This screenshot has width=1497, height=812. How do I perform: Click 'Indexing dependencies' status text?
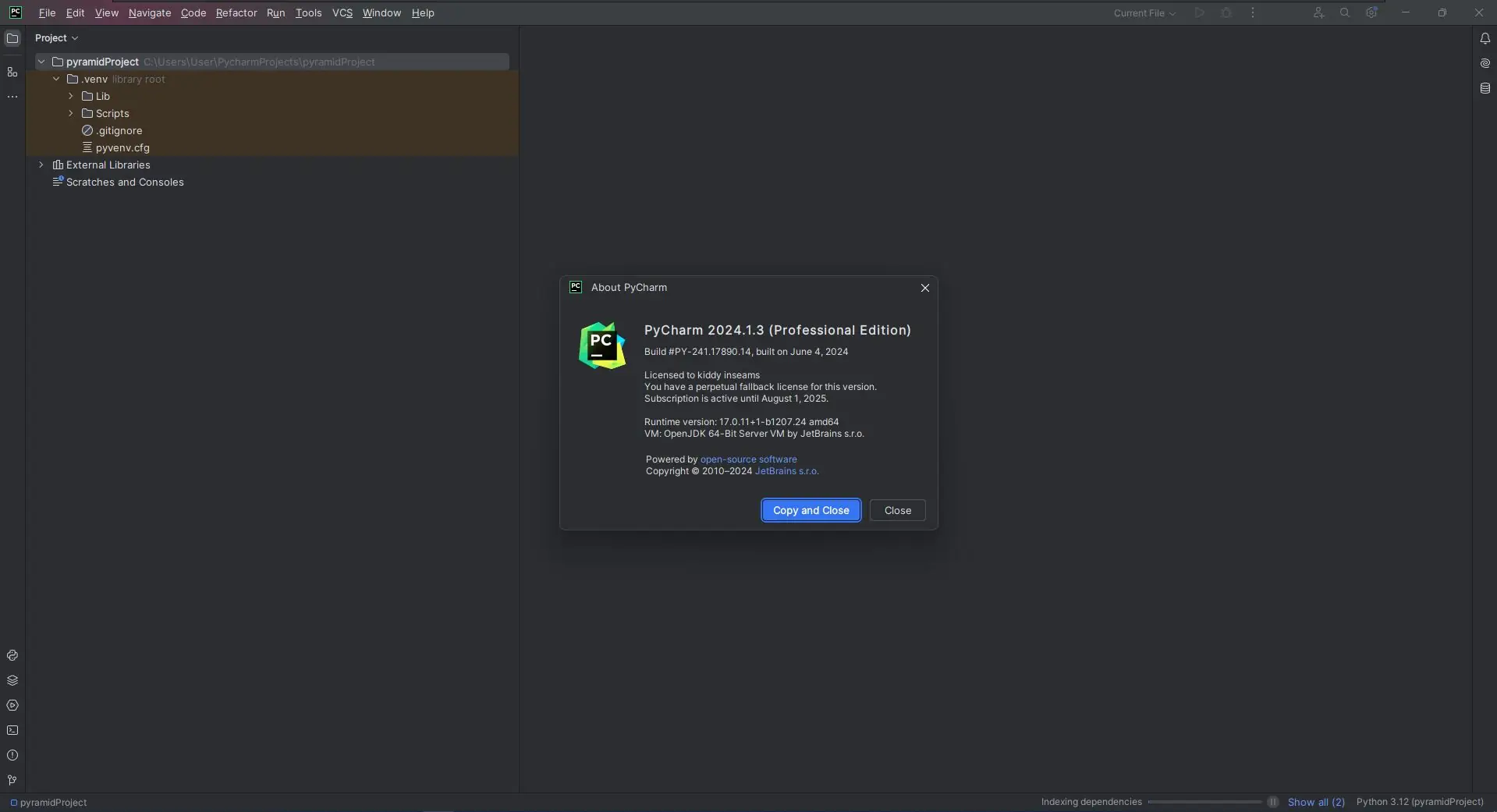[x=1091, y=802]
